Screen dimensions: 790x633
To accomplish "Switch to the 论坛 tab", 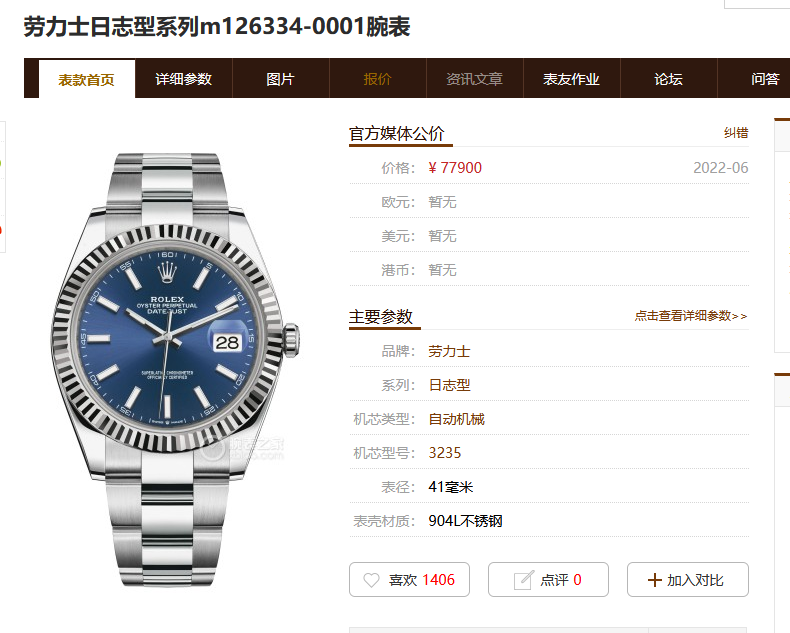I will [x=669, y=79].
